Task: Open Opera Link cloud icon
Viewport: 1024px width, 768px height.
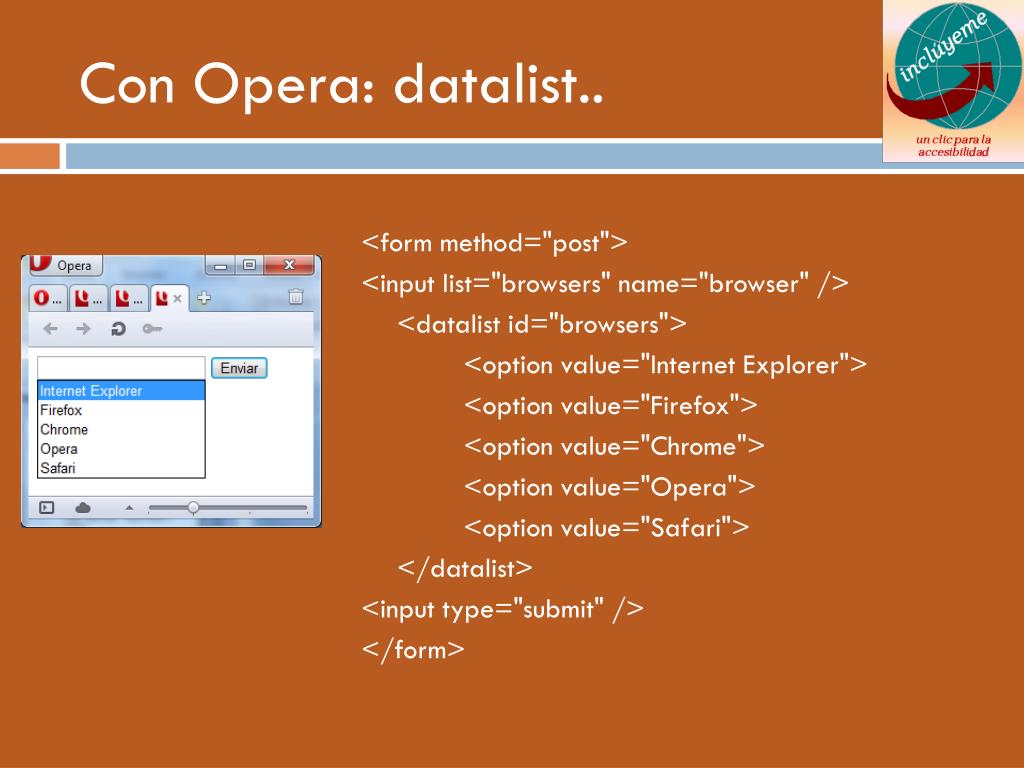Action: pyautogui.click(x=83, y=507)
